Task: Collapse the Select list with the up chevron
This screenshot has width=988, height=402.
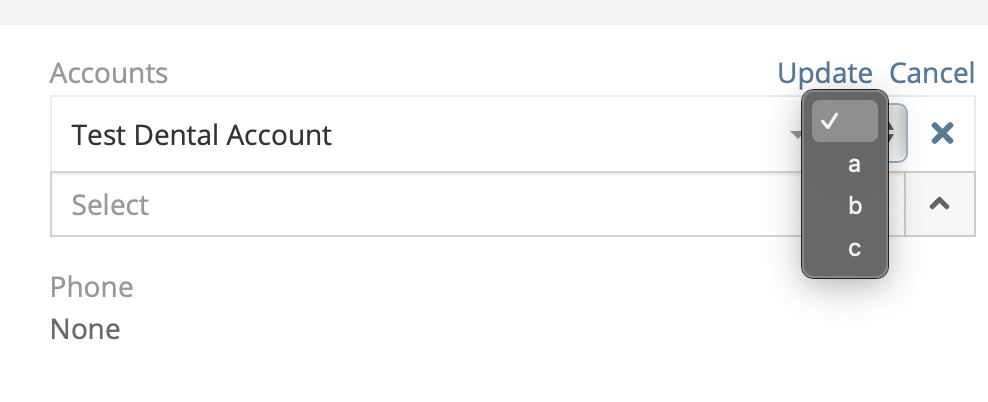Action: [x=939, y=204]
